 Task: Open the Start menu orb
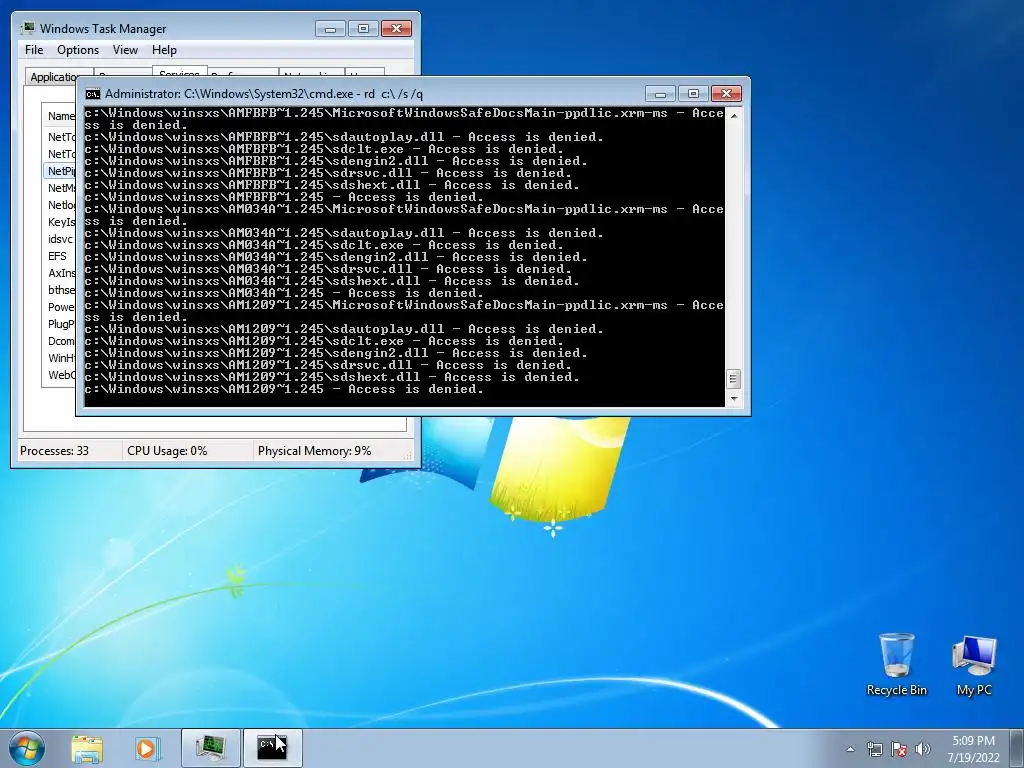27,748
